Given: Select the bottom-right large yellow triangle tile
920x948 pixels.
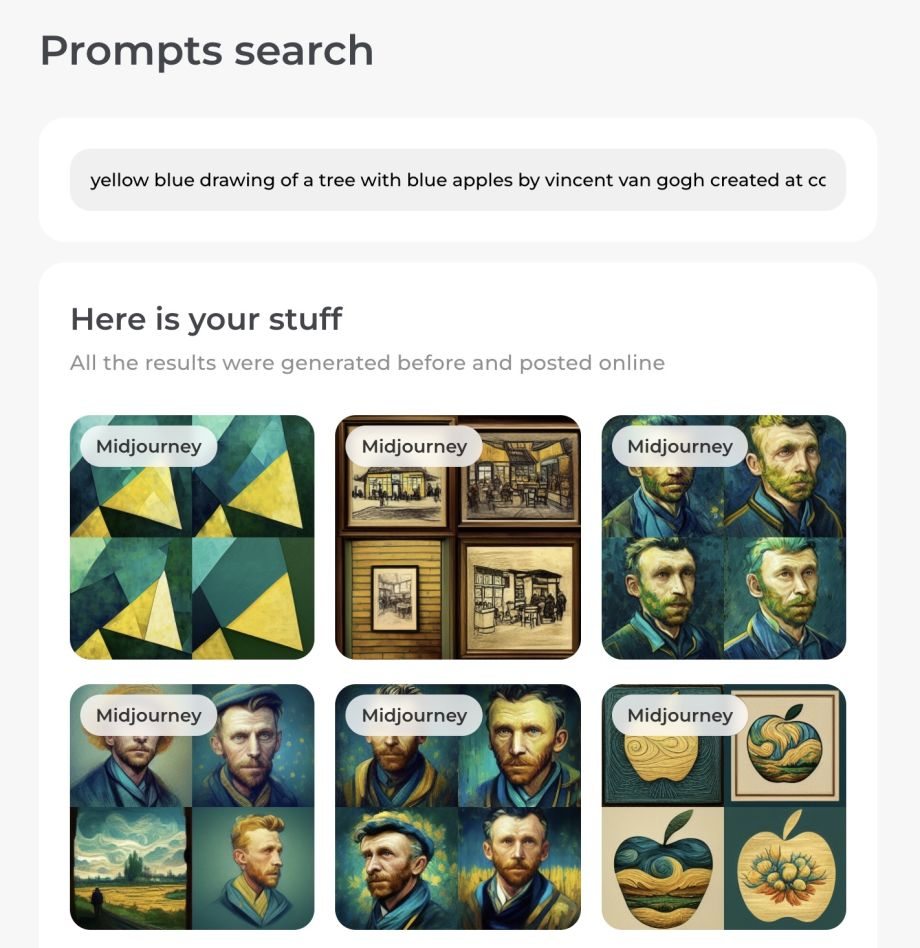Looking at the screenshot, I should click(253, 599).
